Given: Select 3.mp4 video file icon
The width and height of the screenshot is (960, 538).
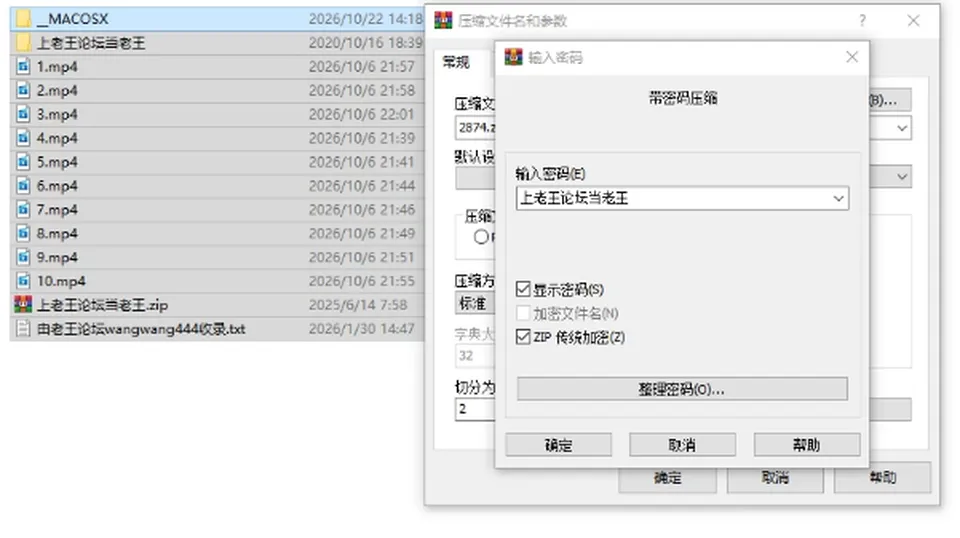Looking at the screenshot, I should tap(23, 114).
